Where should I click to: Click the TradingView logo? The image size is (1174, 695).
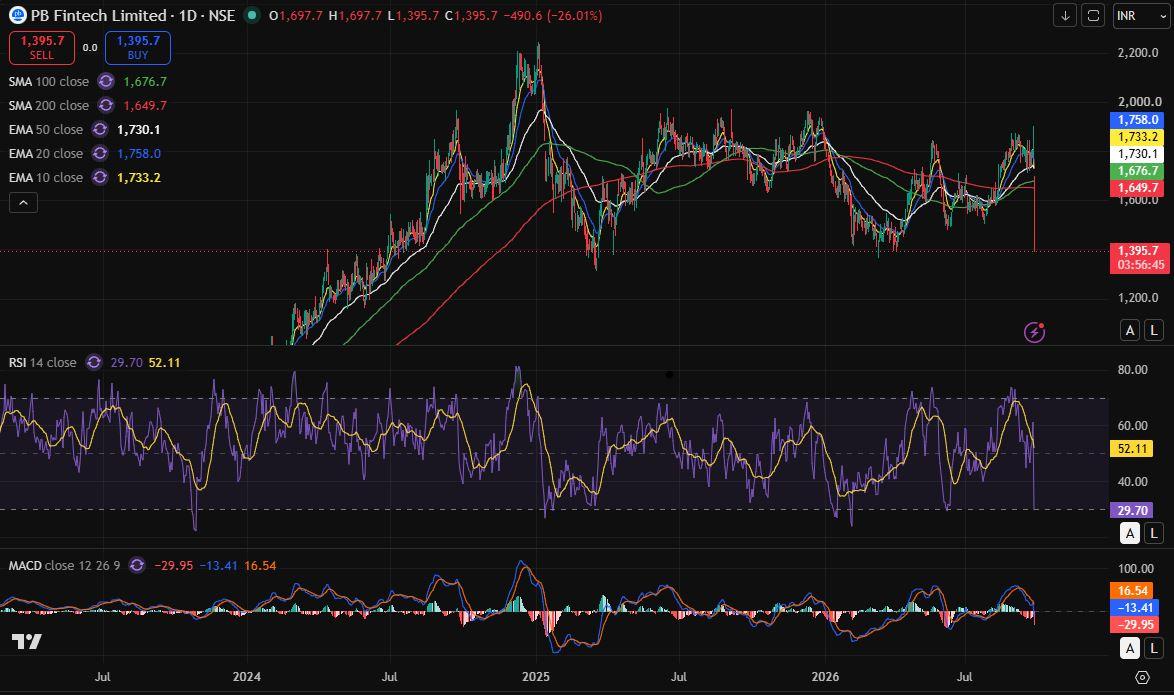point(26,641)
